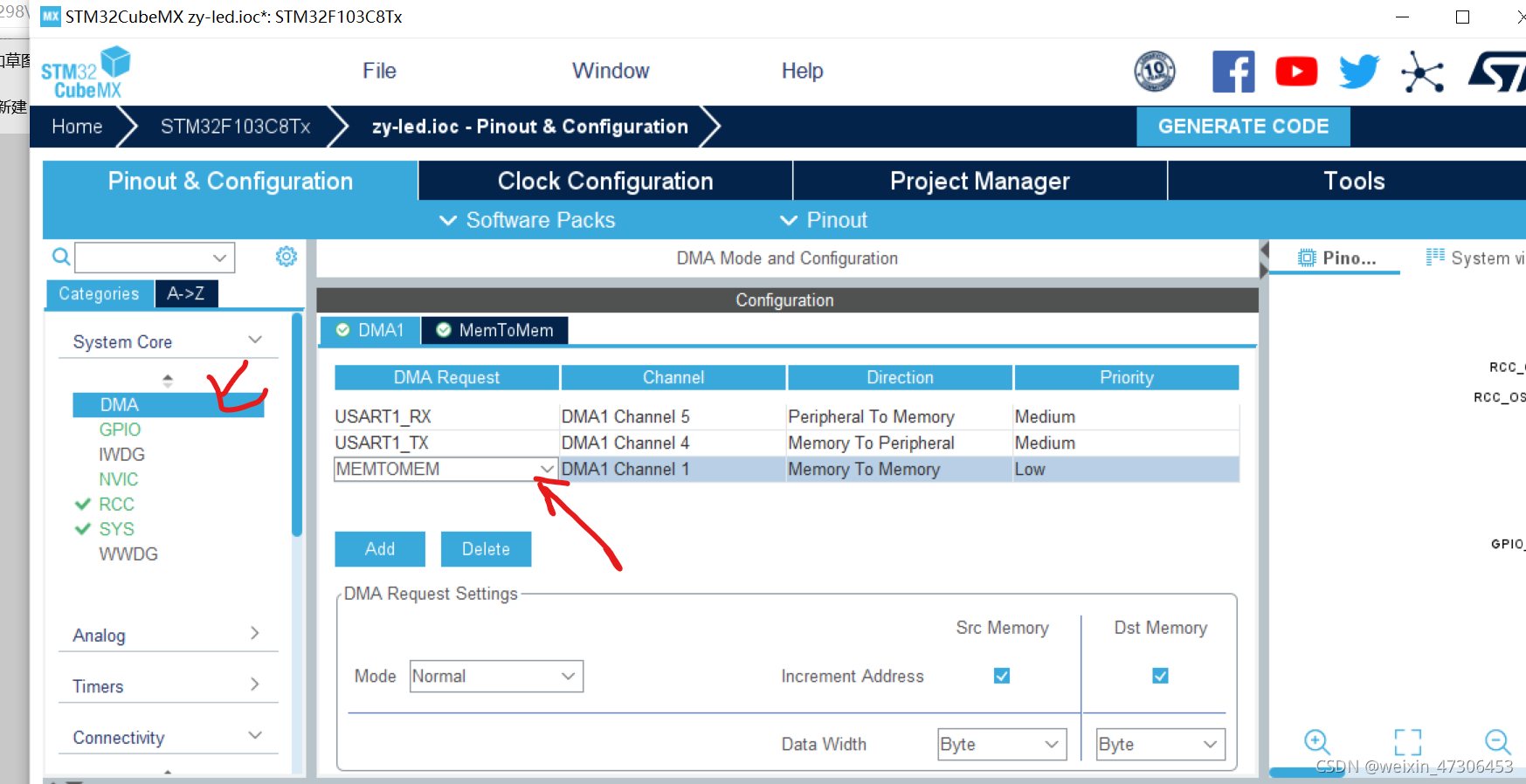
Task: Switch to A->Z list tab
Action: pyautogui.click(x=186, y=293)
